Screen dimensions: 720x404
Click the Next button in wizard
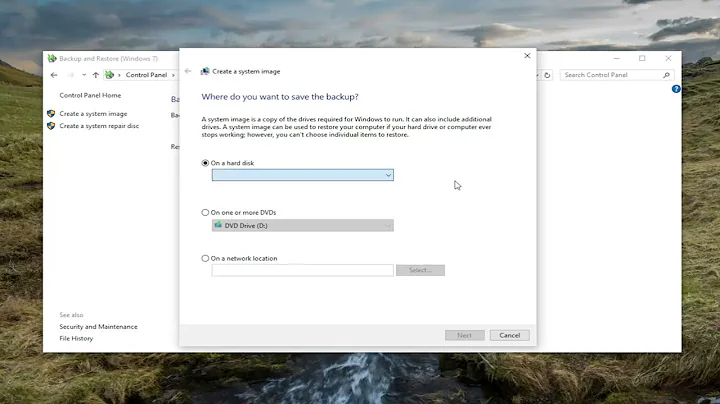point(465,335)
